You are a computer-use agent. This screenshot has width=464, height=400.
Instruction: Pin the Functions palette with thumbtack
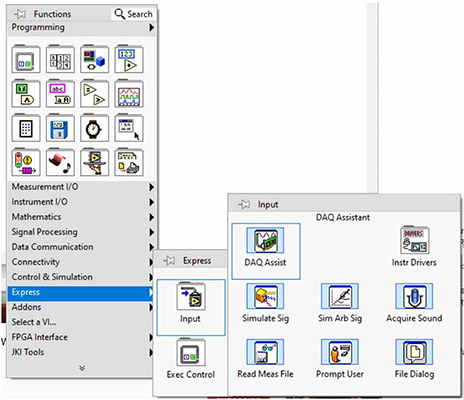click(20, 14)
